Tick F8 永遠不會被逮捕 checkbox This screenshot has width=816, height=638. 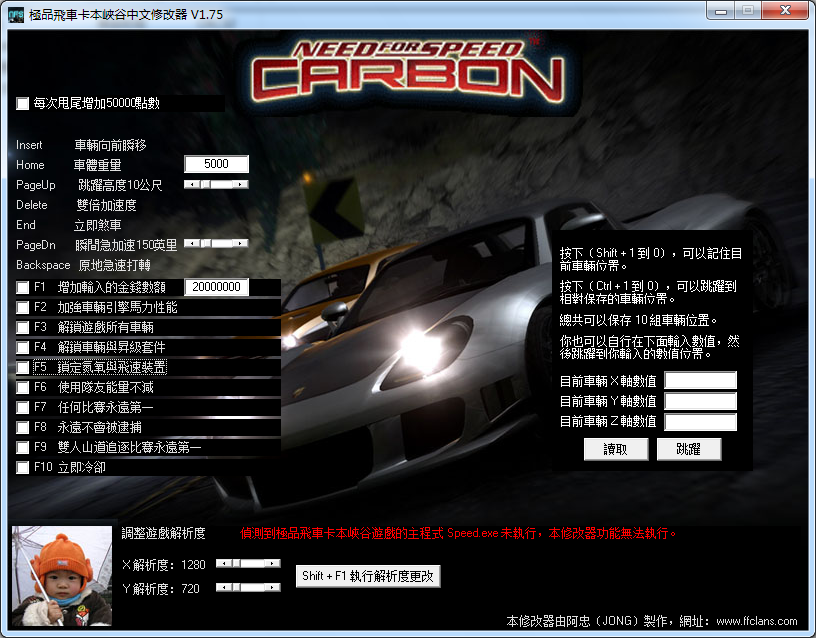click(x=22, y=427)
